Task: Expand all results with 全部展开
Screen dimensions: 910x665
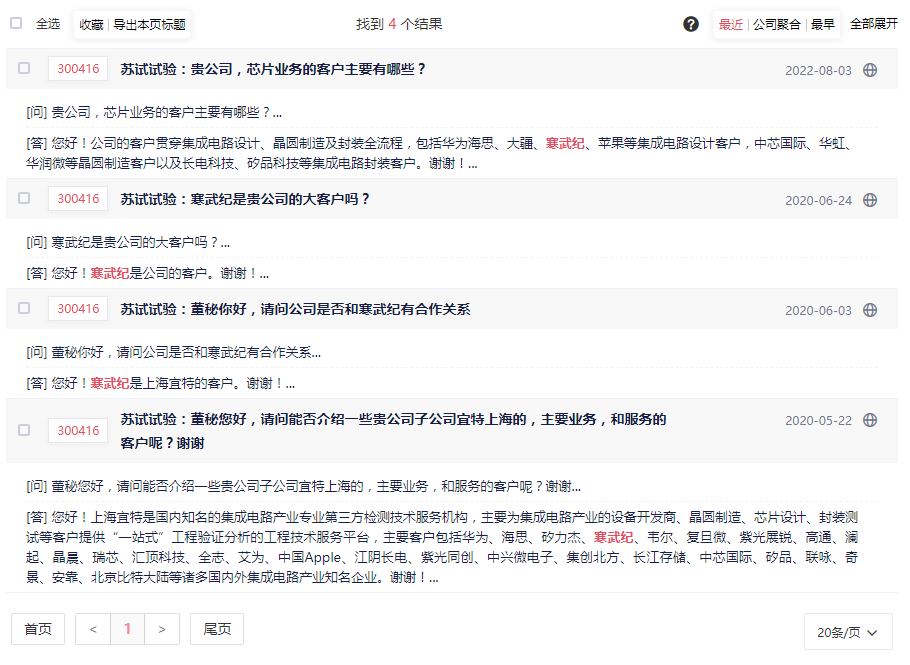Action: 873,24
